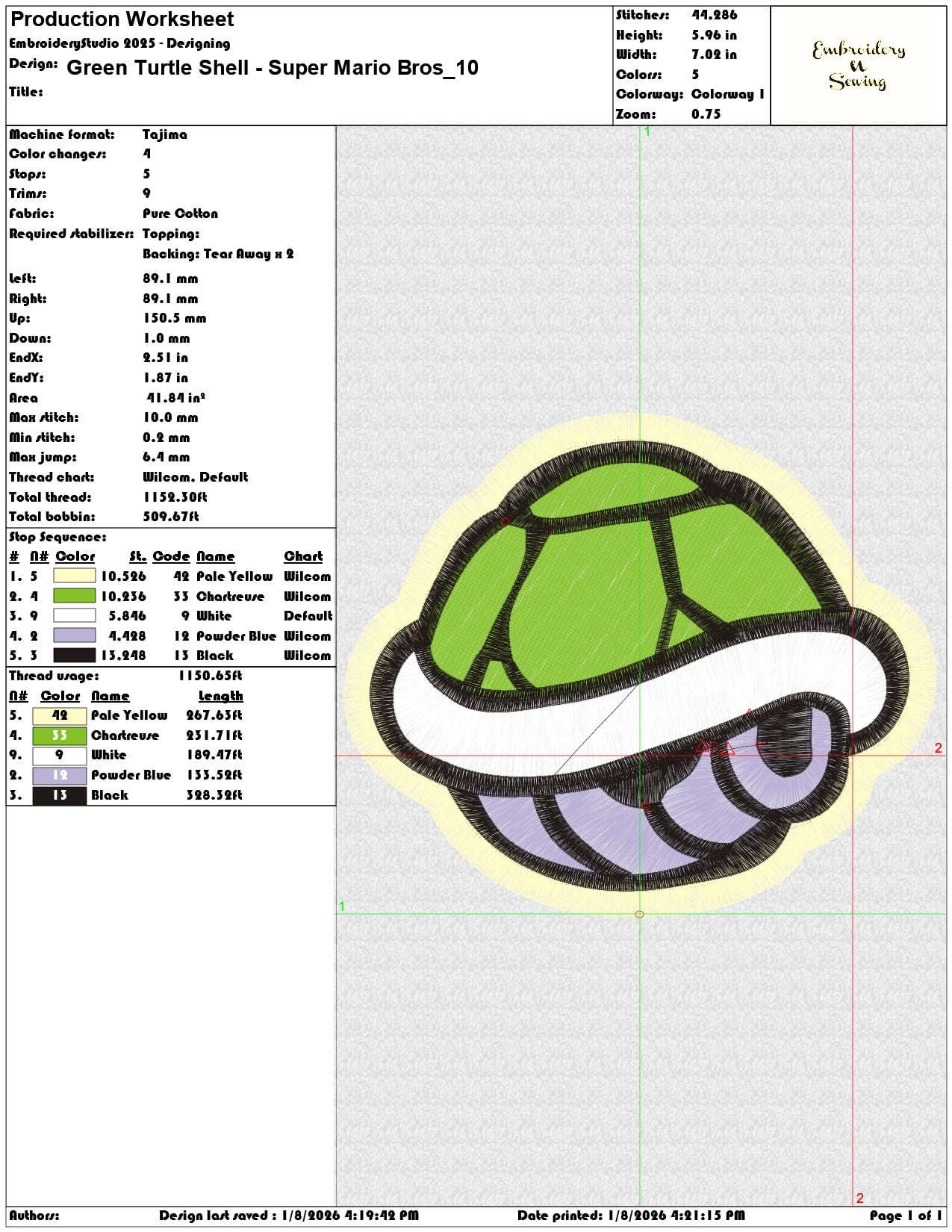Click the Pale Yellow swatch in stop sequence
Viewport: 952px width, 1232px height.
[74, 576]
